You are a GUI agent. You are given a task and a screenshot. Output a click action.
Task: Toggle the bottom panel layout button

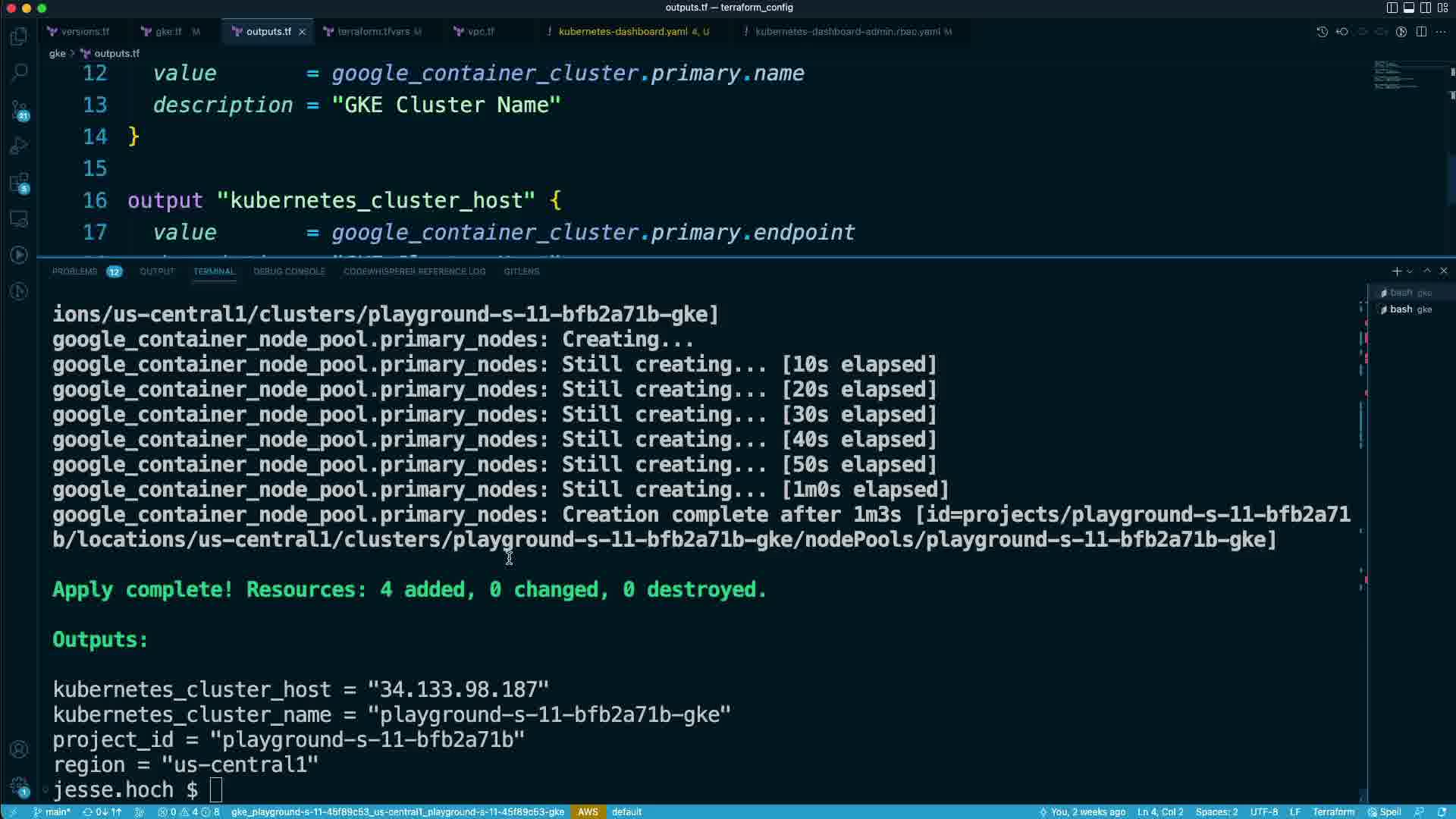pyautogui.click(x=1408, y=8)
